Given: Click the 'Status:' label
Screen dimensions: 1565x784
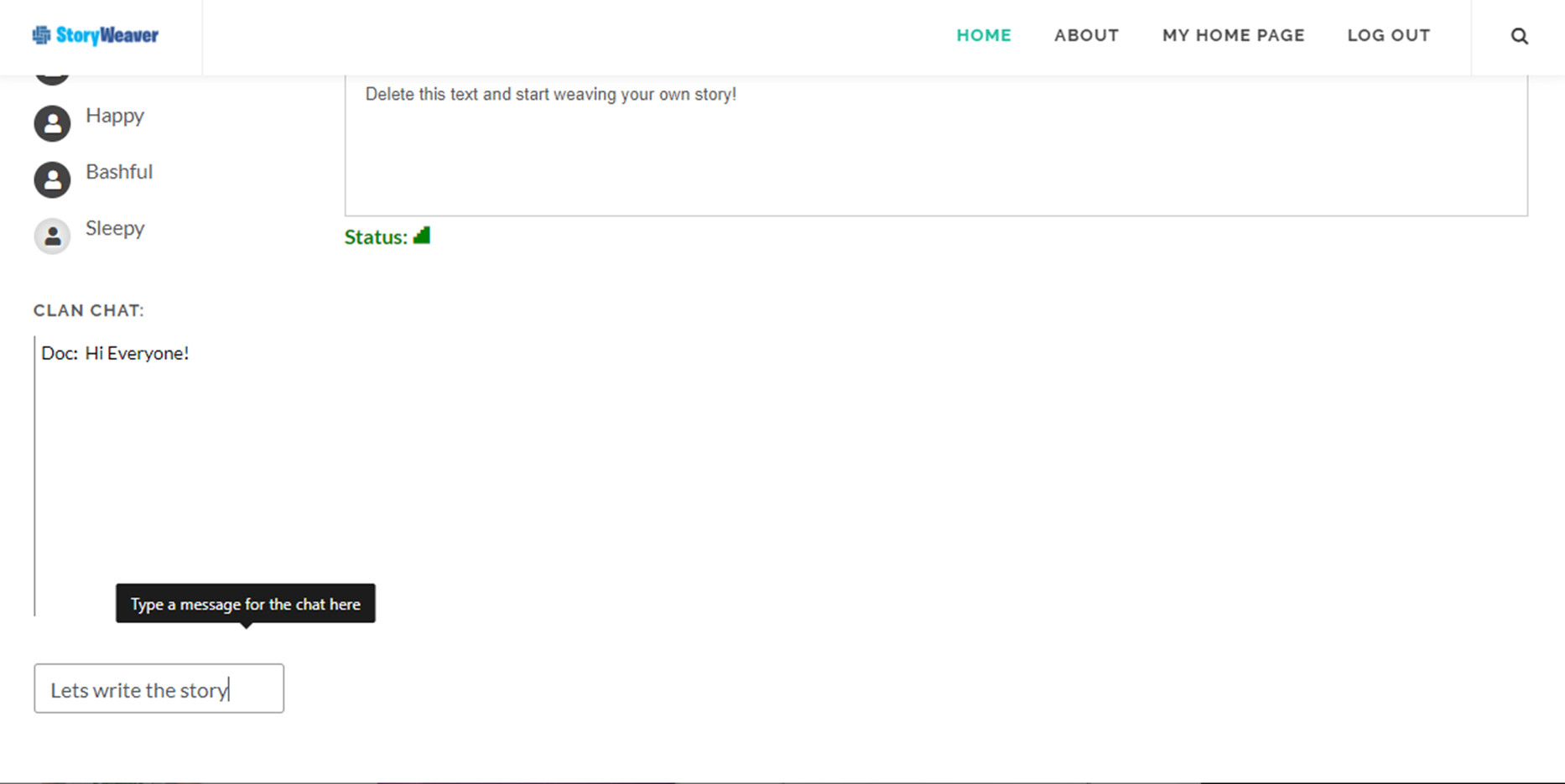Looking at the screenshot, I should [x=376, y=237].
